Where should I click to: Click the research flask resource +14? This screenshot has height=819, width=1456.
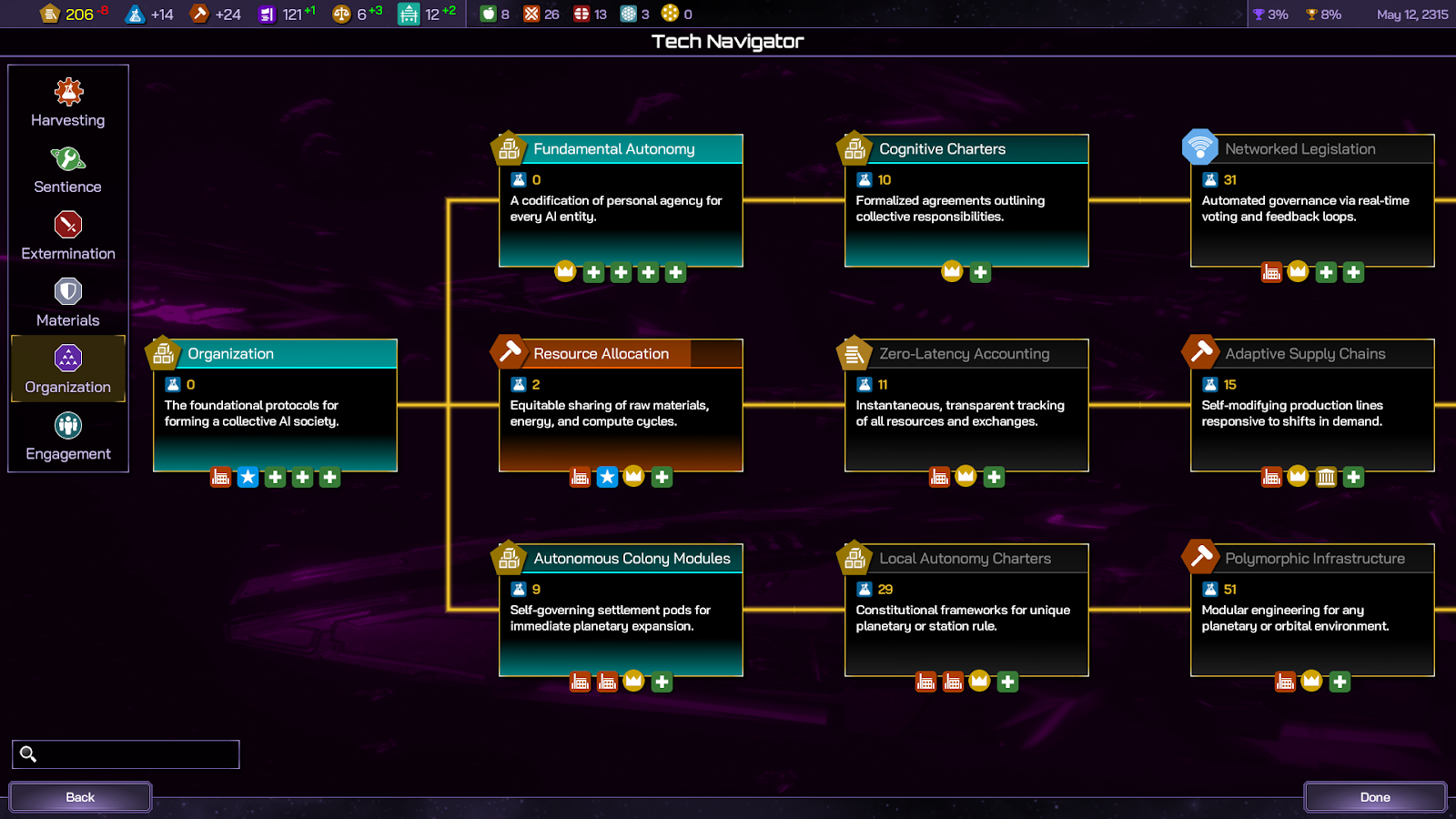pyautogui.click(x=149, y=14)
